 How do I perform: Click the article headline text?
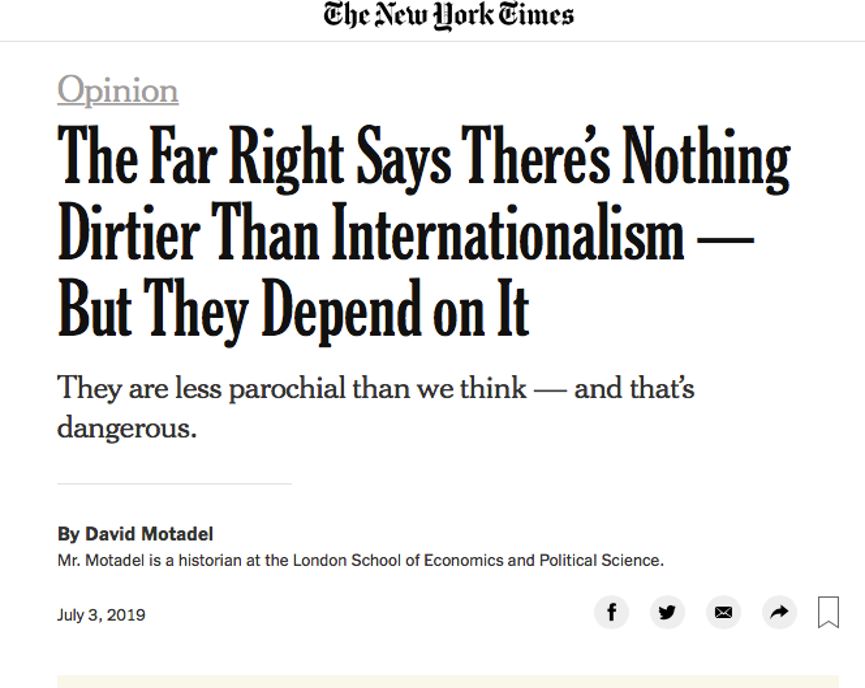424,233
